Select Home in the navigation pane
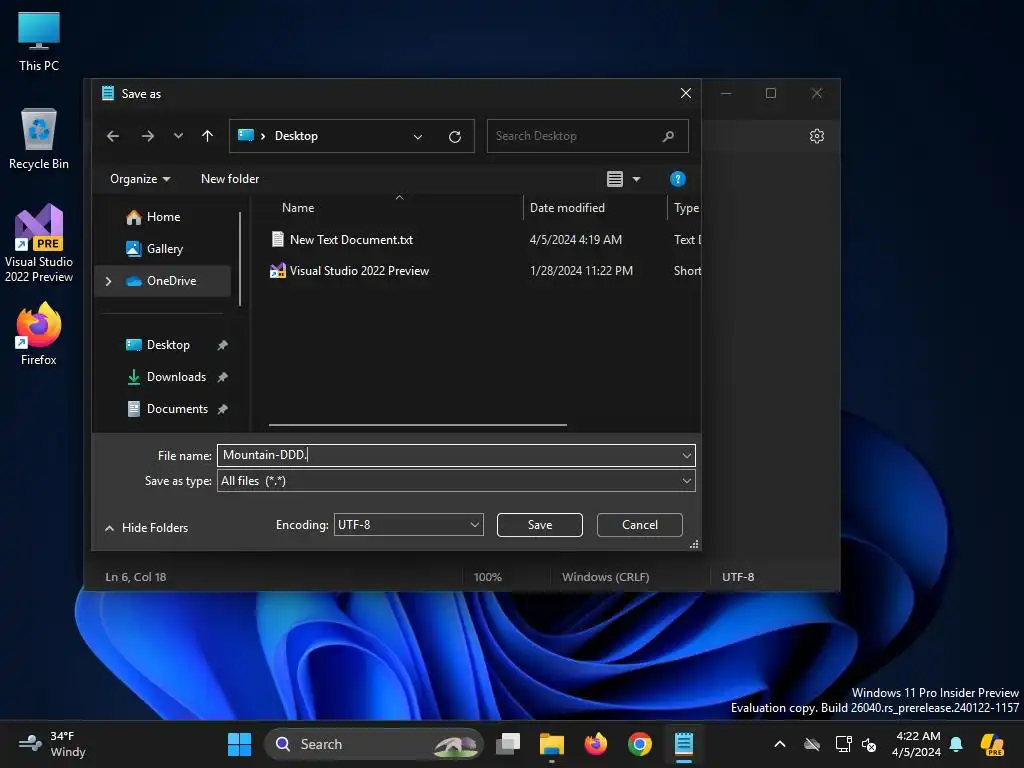Screen dimensions: 1024x768 tap(163, 217)
